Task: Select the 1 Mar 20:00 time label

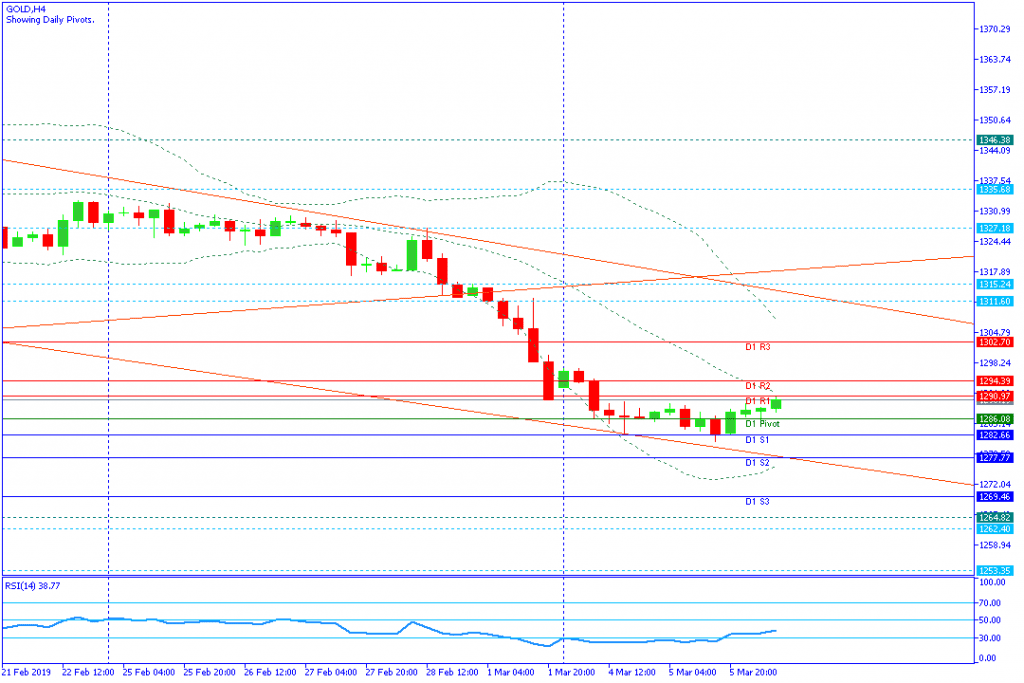Action: click(574, 672)
